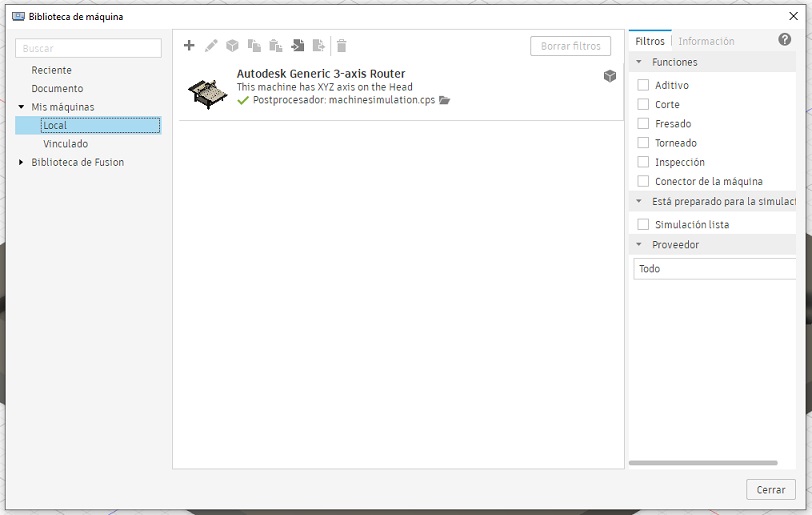This screenshot has width=812, height=515.
Task: Click the trash delete icon
Action: tap(341, 46)
